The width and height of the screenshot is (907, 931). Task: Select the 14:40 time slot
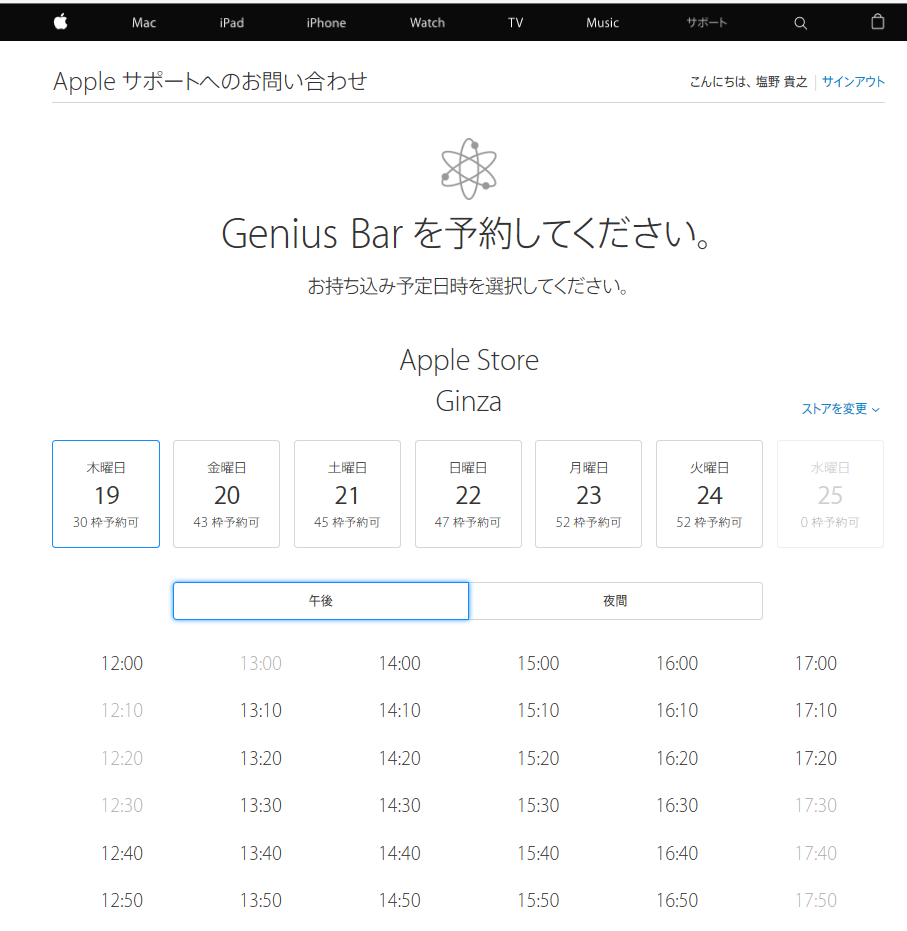point(399,853)
